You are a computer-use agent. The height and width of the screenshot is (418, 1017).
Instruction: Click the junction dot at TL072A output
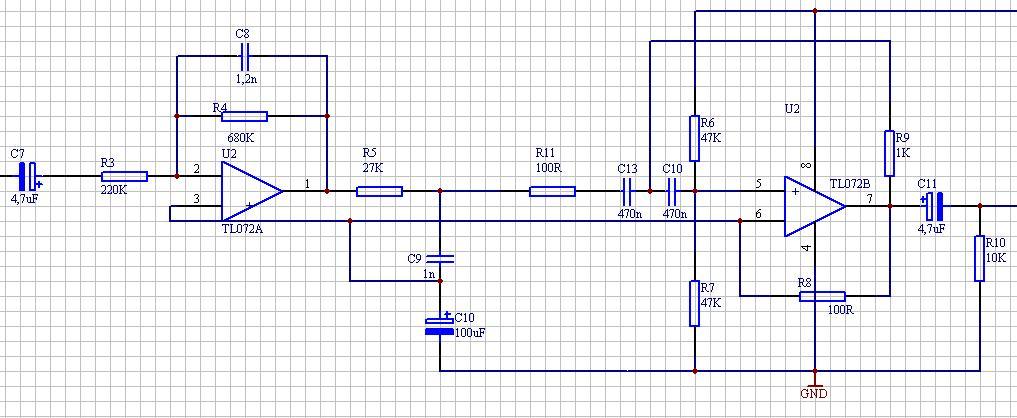click(327, 191)
